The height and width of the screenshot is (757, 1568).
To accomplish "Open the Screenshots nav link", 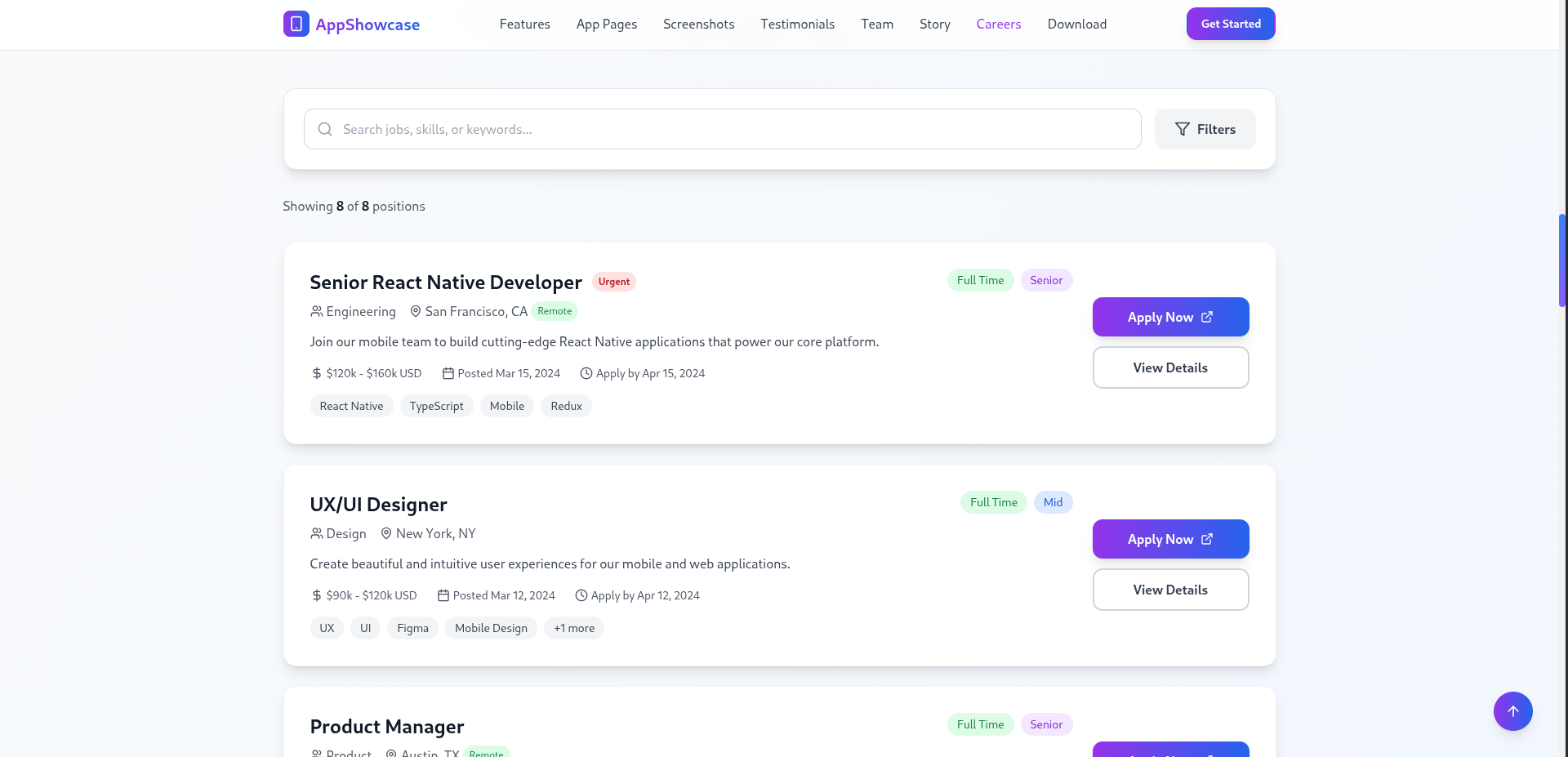I will coord(698,24).
